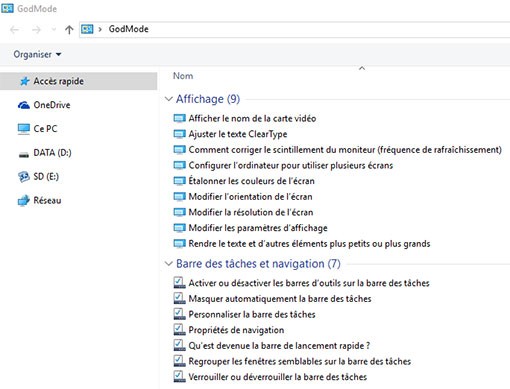Click icon beside Masquer automatiquement la barre
510x389 pixels.
(x=179, y=298)
